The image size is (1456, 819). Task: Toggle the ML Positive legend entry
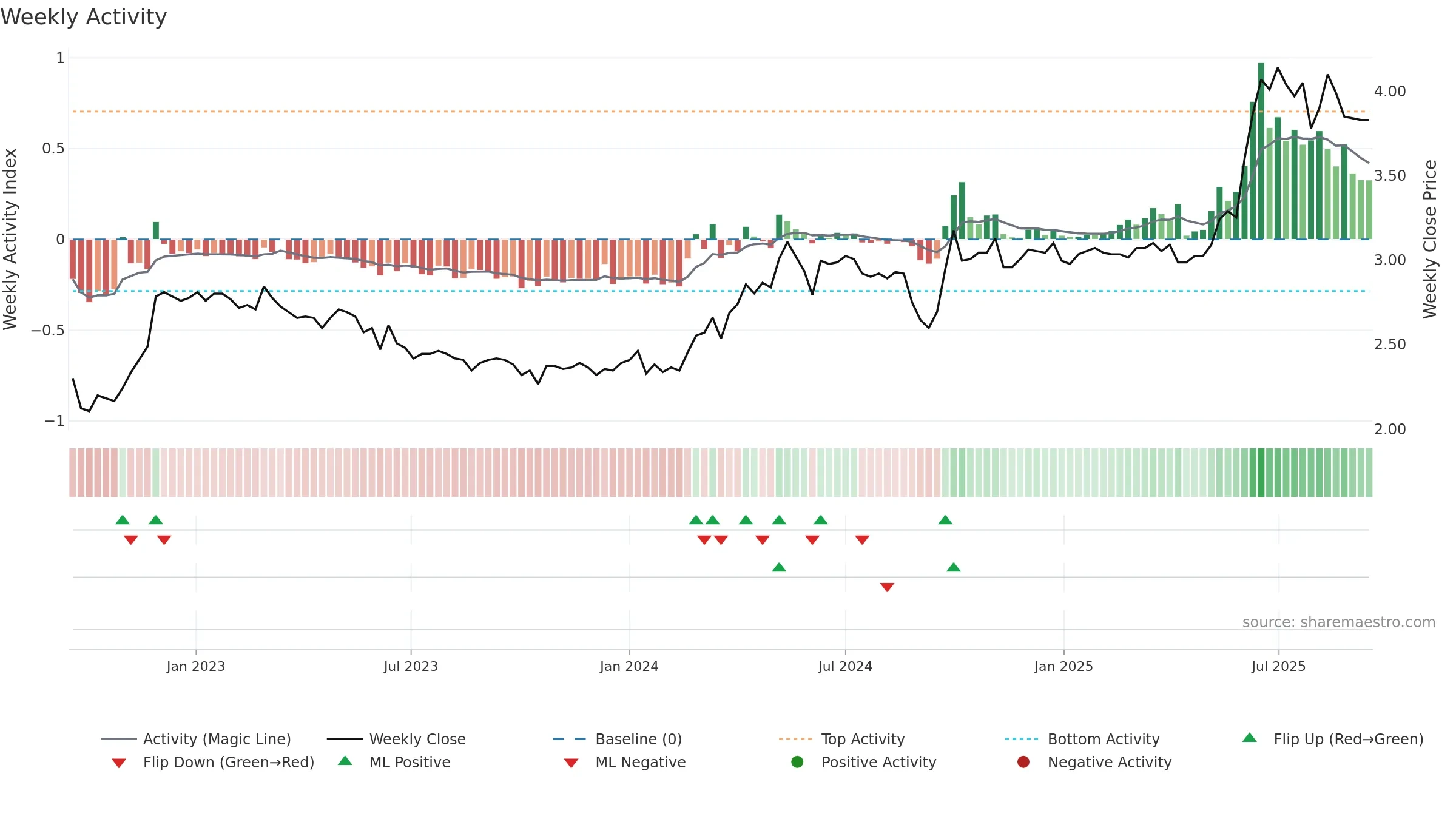[x=394, y=762]
